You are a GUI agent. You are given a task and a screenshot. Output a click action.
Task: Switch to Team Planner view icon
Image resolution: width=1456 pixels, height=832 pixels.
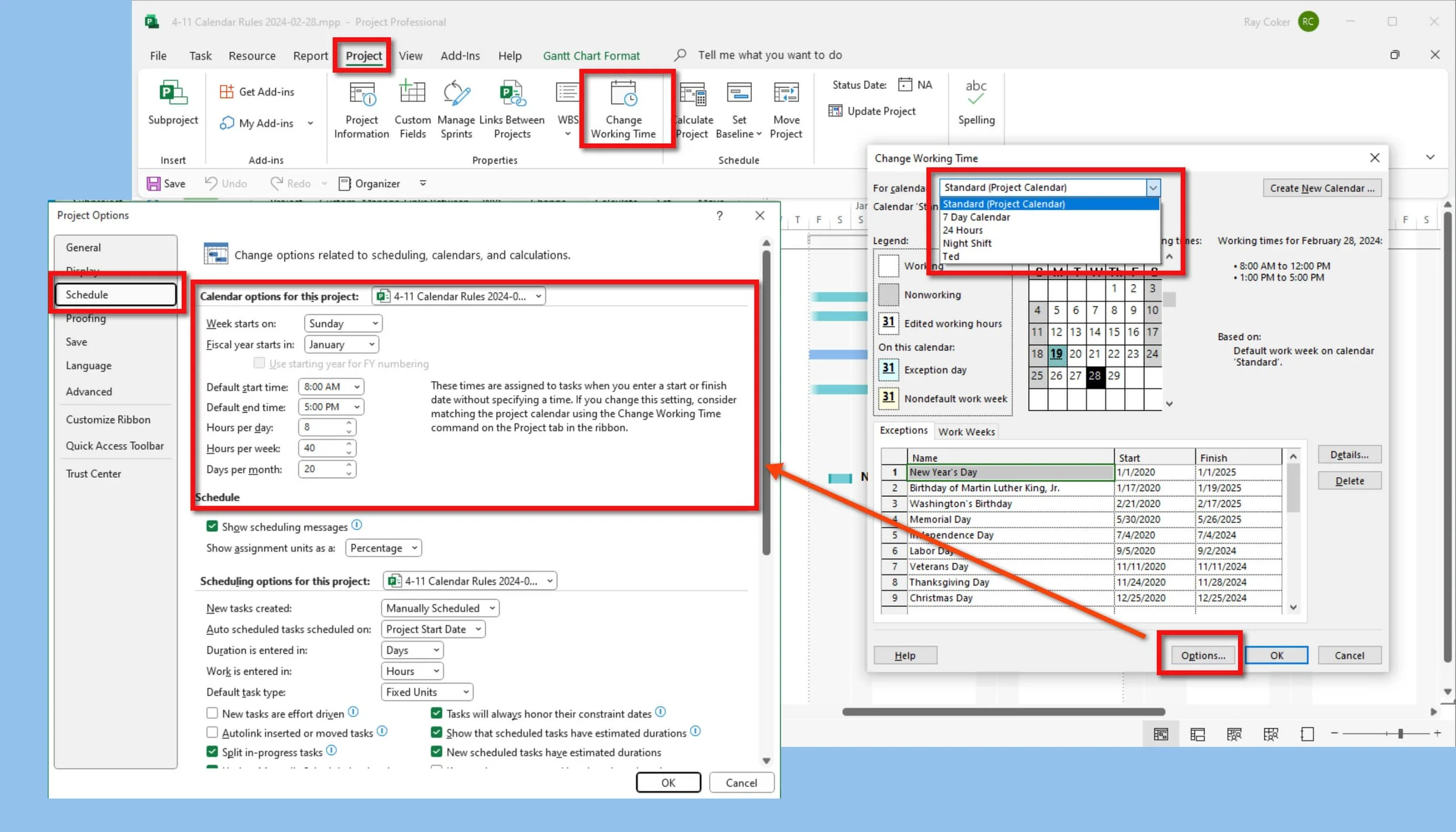(x=1234, y=734)
